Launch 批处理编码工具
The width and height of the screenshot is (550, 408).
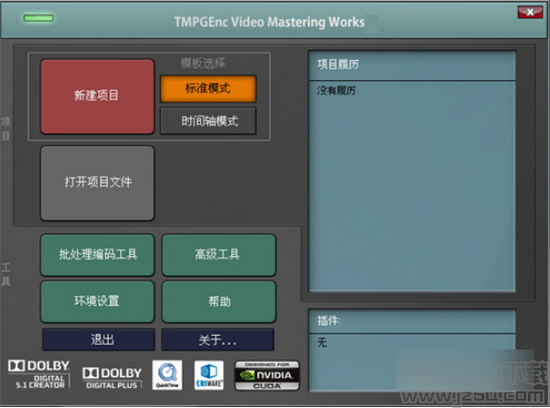click(97, 255)
